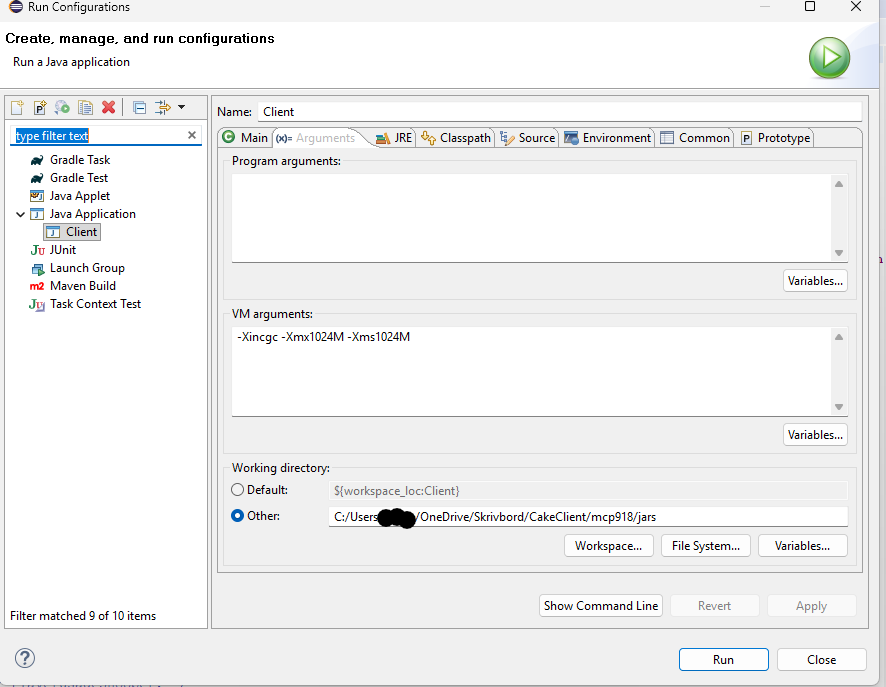Select Launch Group configuration type

[x=87, y=268]
